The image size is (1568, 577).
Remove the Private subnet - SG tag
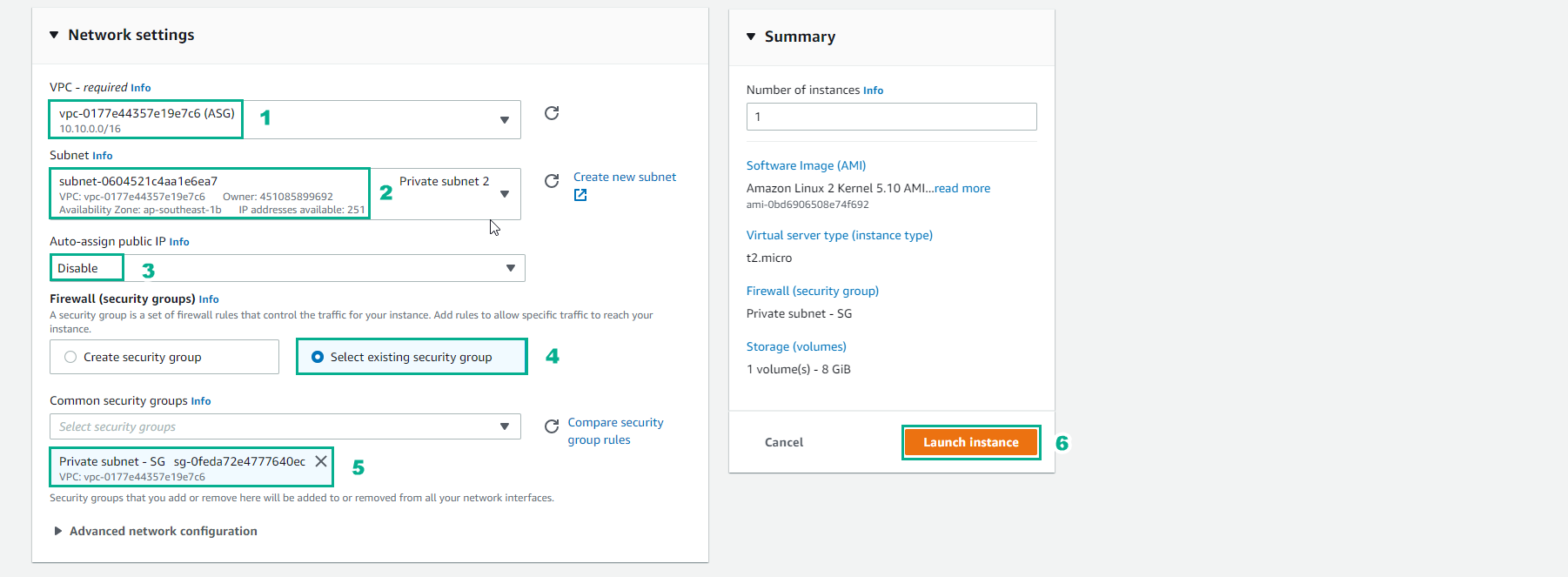pyautogui.click(x=321, y=461)
